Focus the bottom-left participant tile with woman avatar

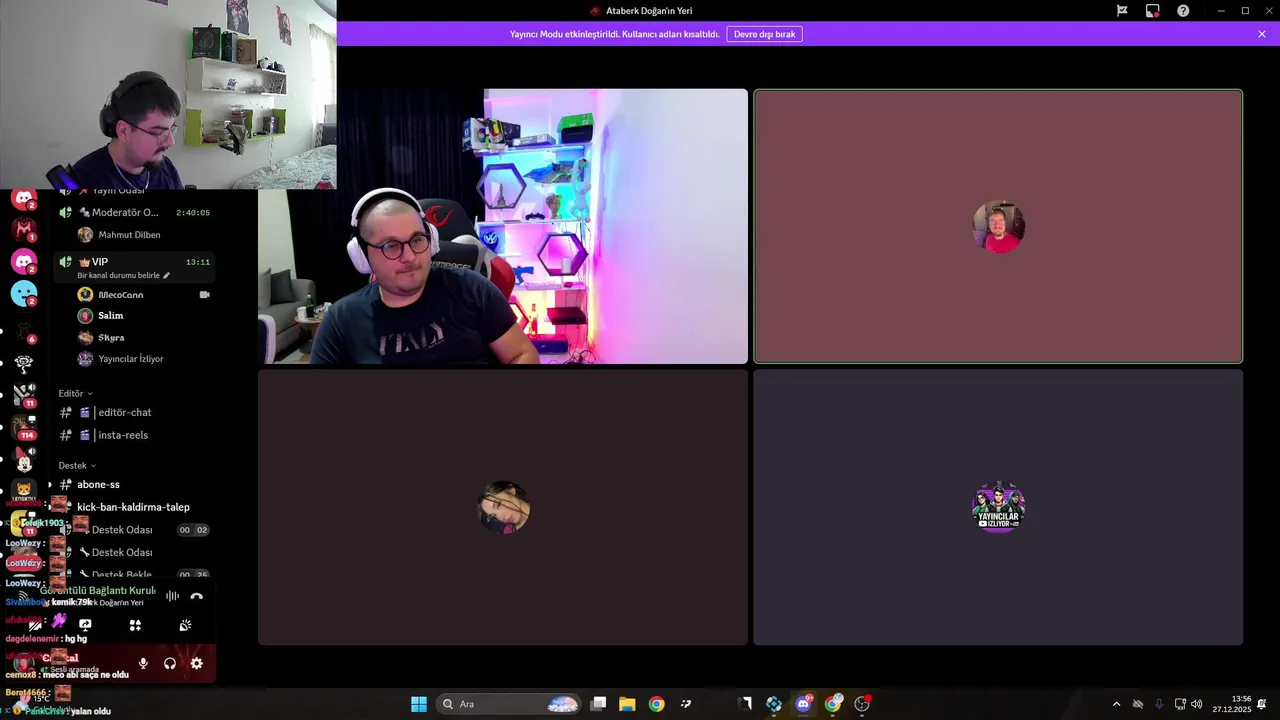pyautogui.click(x=503, y=508)
